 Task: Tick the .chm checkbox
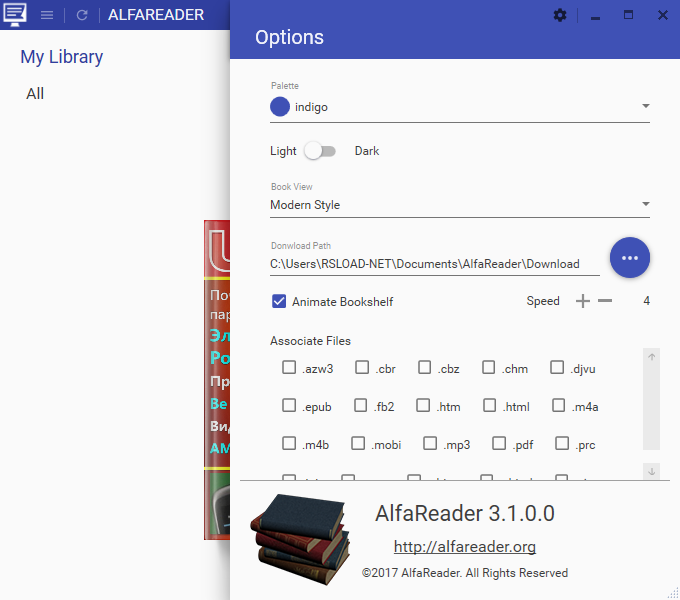pos(489,367)
